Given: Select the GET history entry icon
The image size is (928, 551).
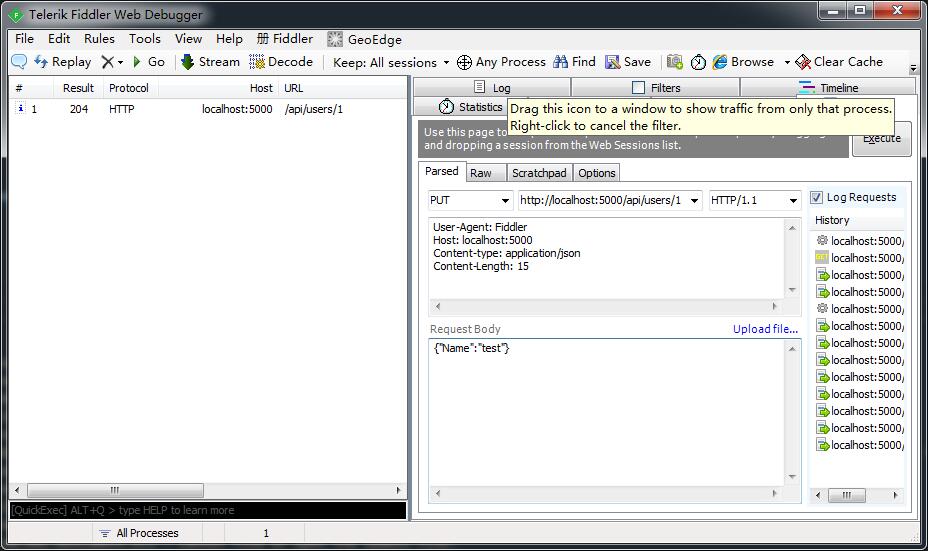Looking at the screenshot, I should coord(821,257).
